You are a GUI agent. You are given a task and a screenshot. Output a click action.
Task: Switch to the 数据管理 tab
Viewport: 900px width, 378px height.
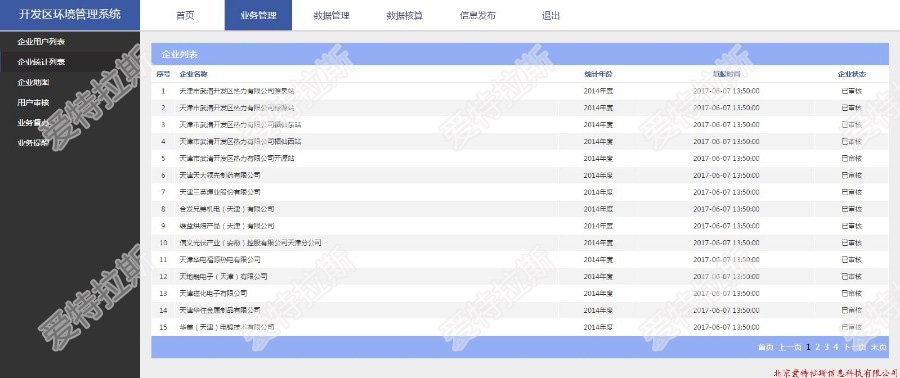(x=331, y=15)
